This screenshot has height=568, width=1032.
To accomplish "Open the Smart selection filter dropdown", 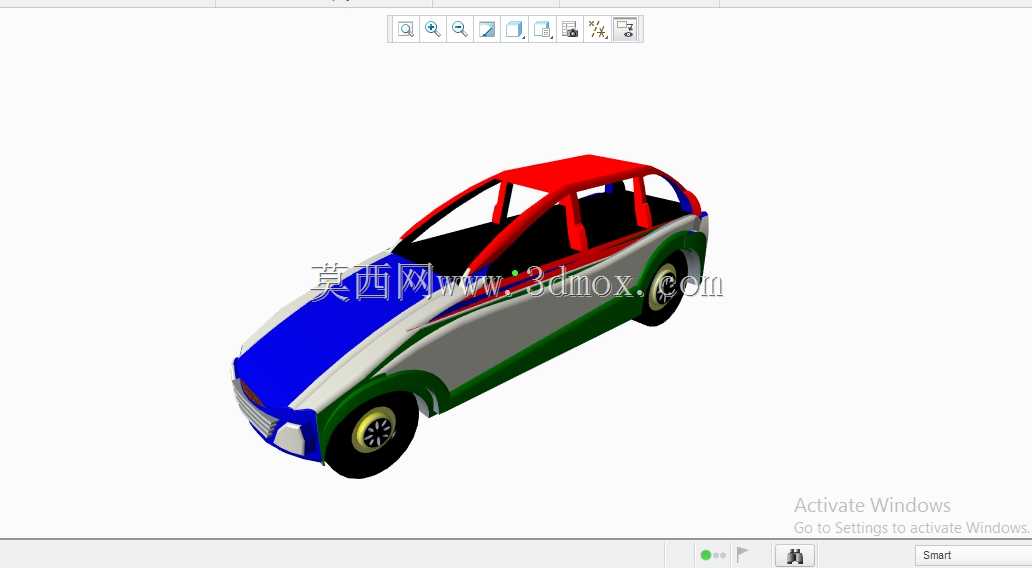I will [973, 555].
